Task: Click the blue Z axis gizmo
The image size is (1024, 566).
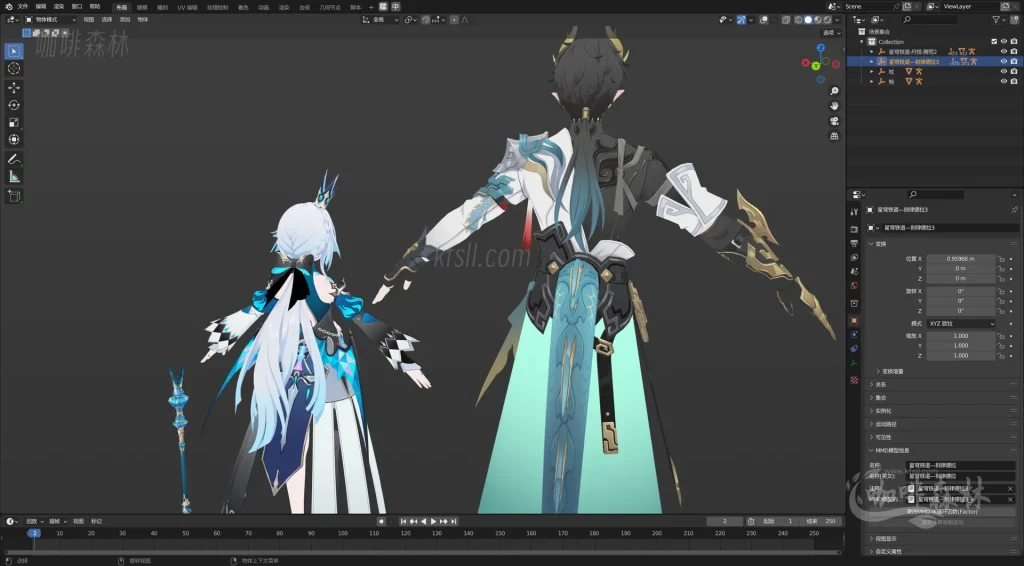Action: click(x=821, y=48)
